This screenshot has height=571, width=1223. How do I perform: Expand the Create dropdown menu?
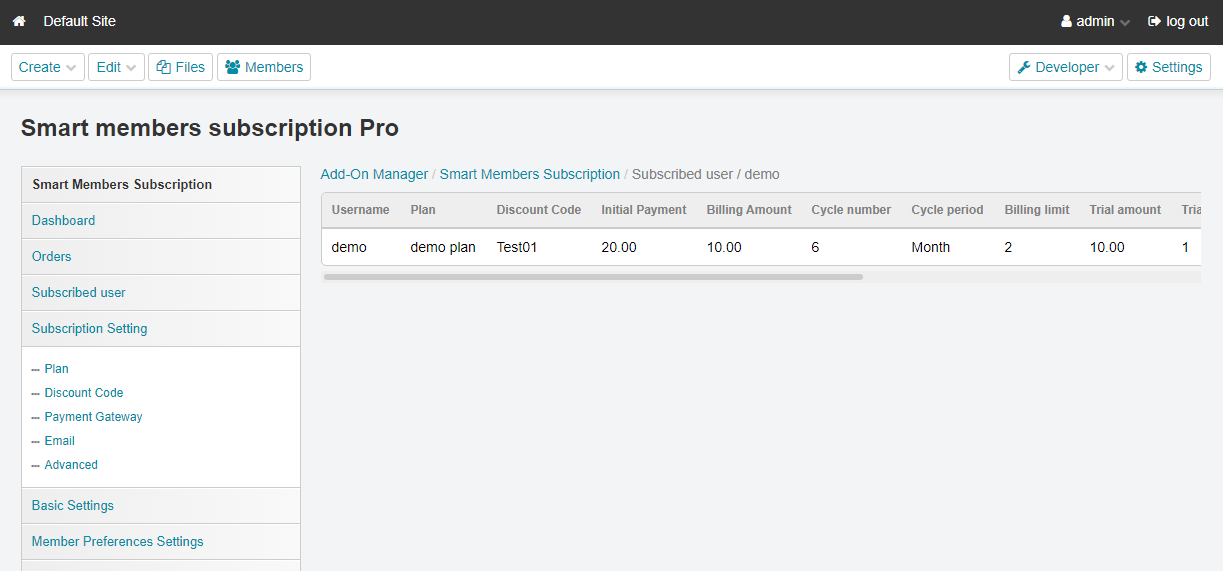(x=47, y=67)
